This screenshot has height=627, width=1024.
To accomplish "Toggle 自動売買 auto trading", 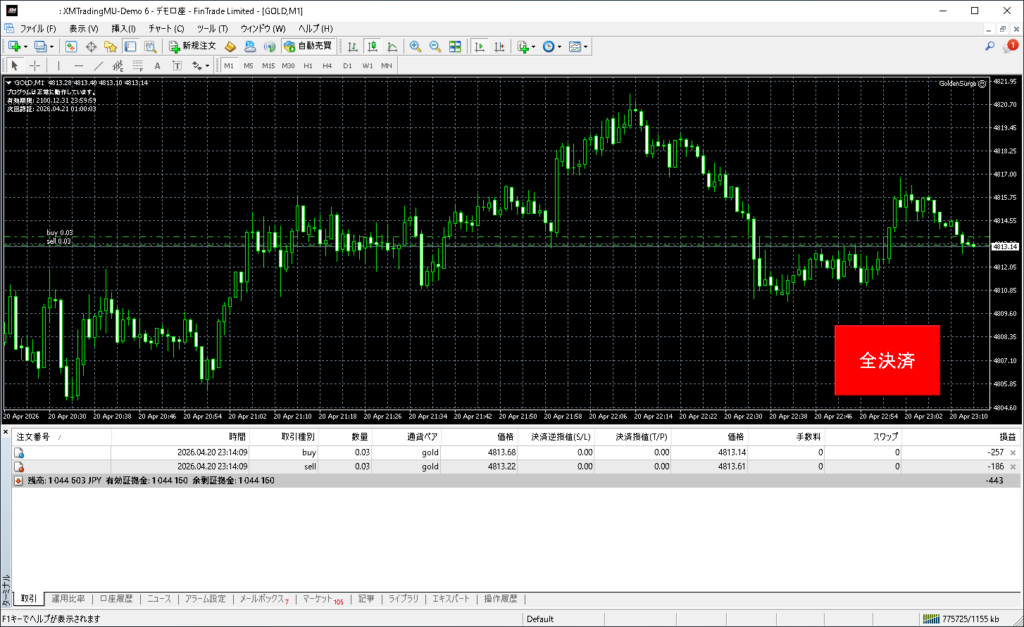I will pos(310,46).
